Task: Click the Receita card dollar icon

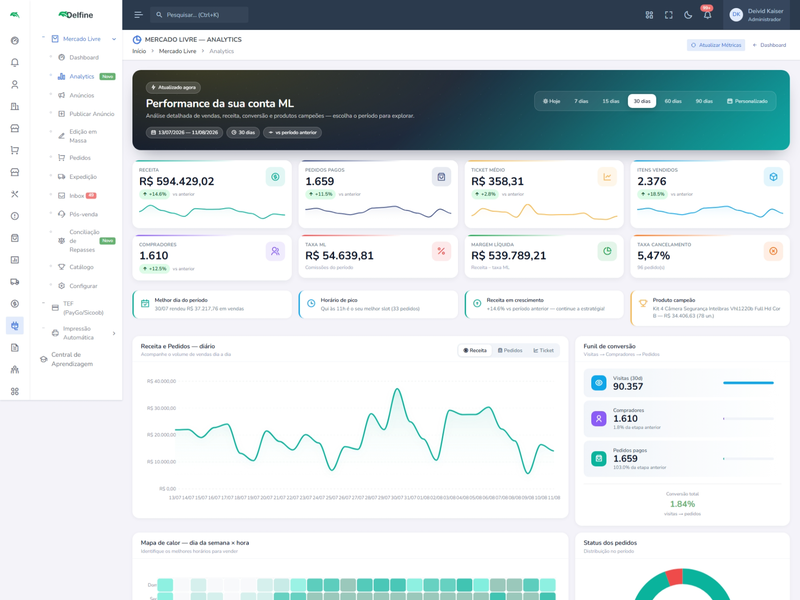Action: [x=276, y=177]
